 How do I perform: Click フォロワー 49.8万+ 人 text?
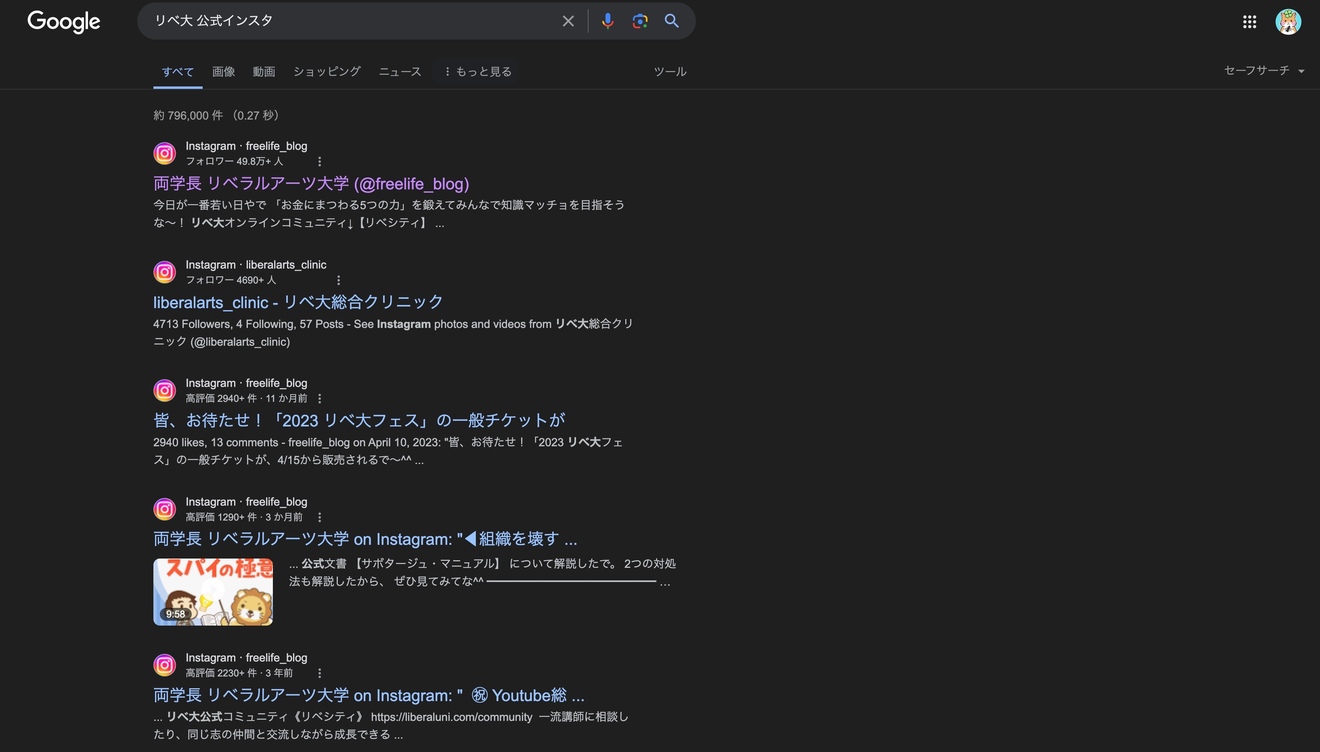(234, 162)
